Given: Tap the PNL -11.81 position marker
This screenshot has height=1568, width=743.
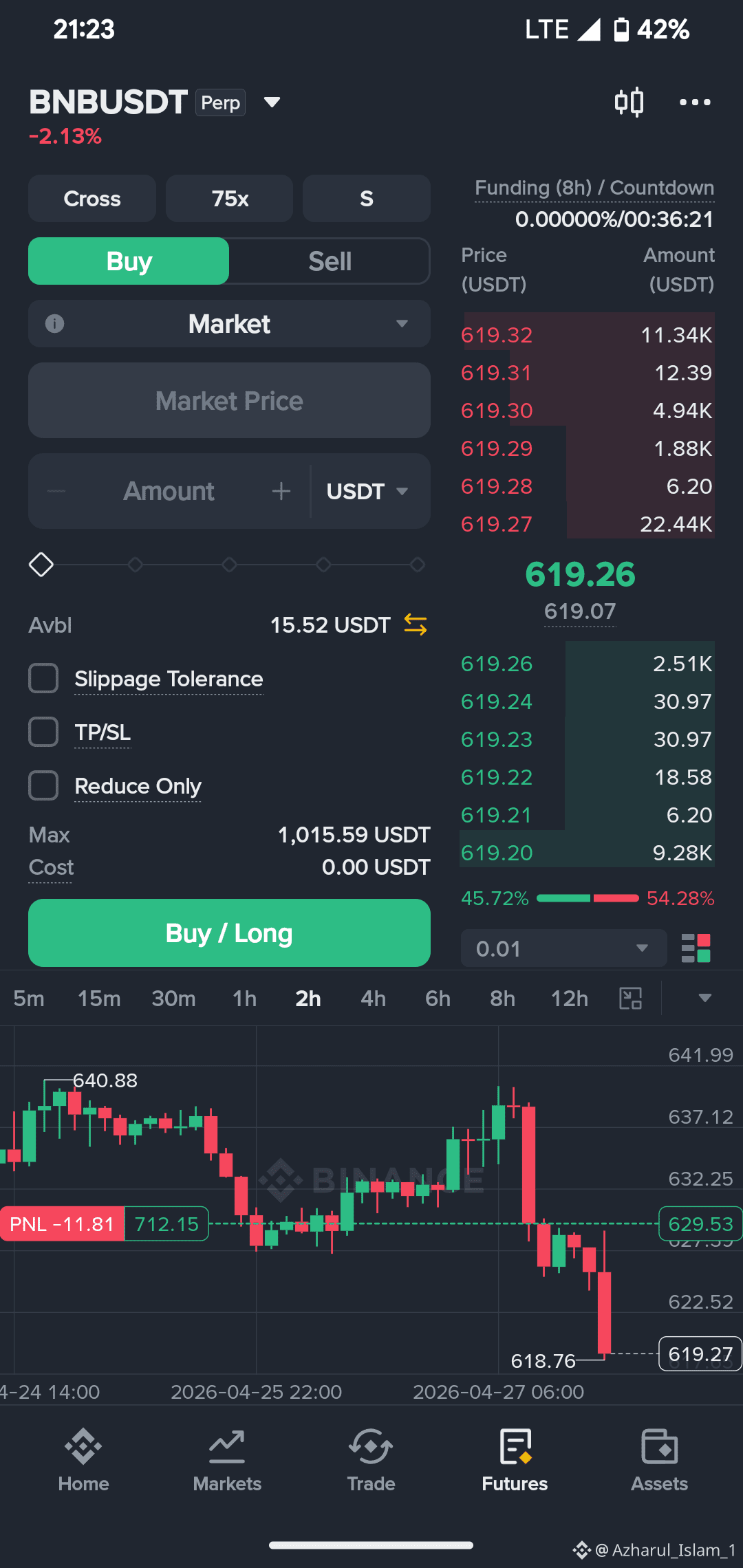Looking at the screenshot, I should pos(62,1224).
